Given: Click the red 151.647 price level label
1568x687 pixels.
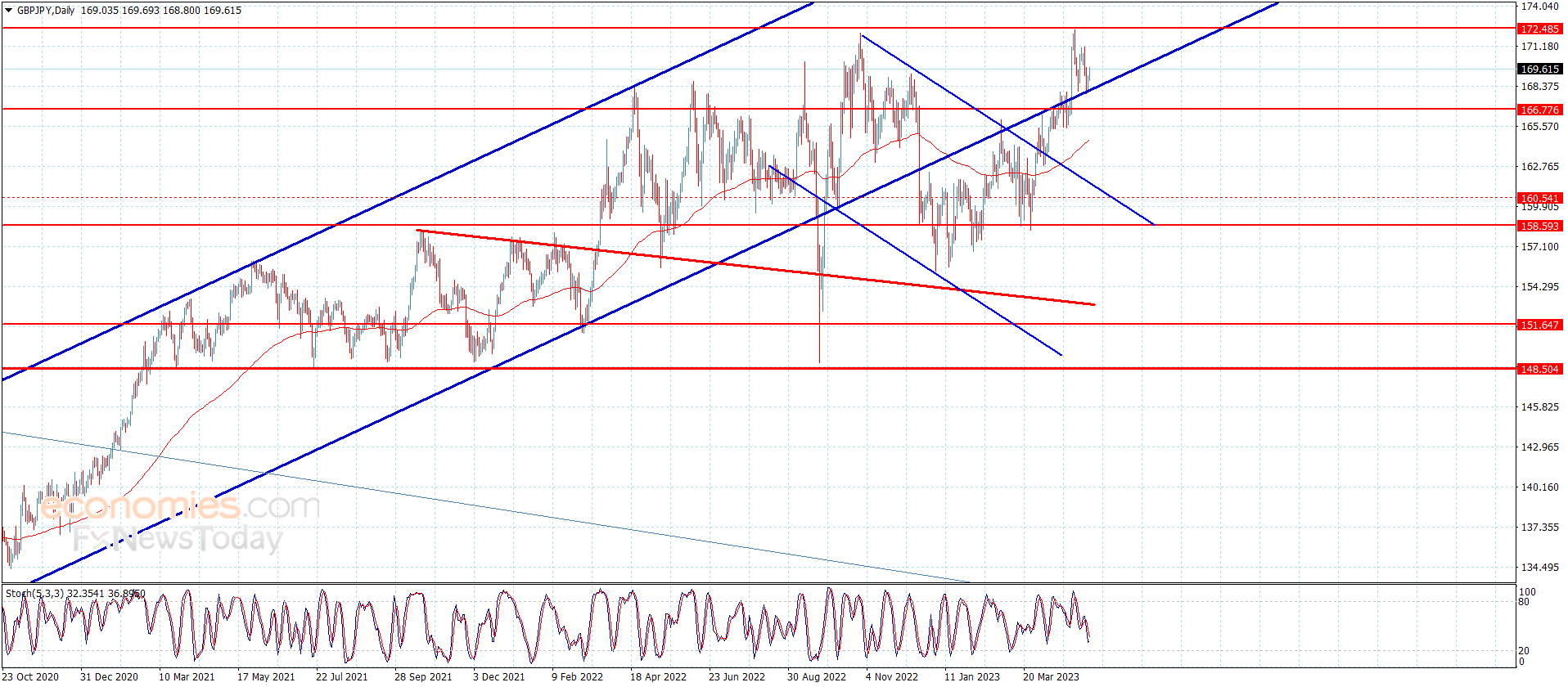Looking at the screenshot, I should (1539, 325).
